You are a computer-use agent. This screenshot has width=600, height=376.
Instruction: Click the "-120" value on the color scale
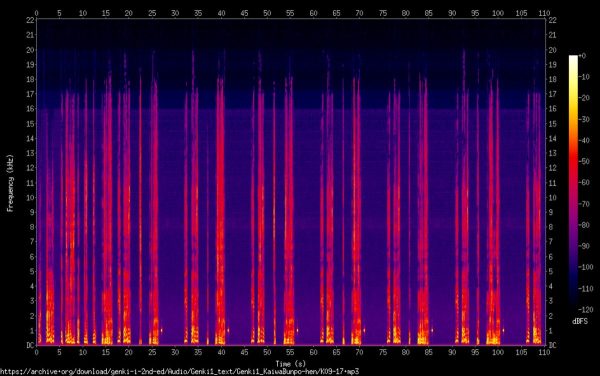(586, 309)
